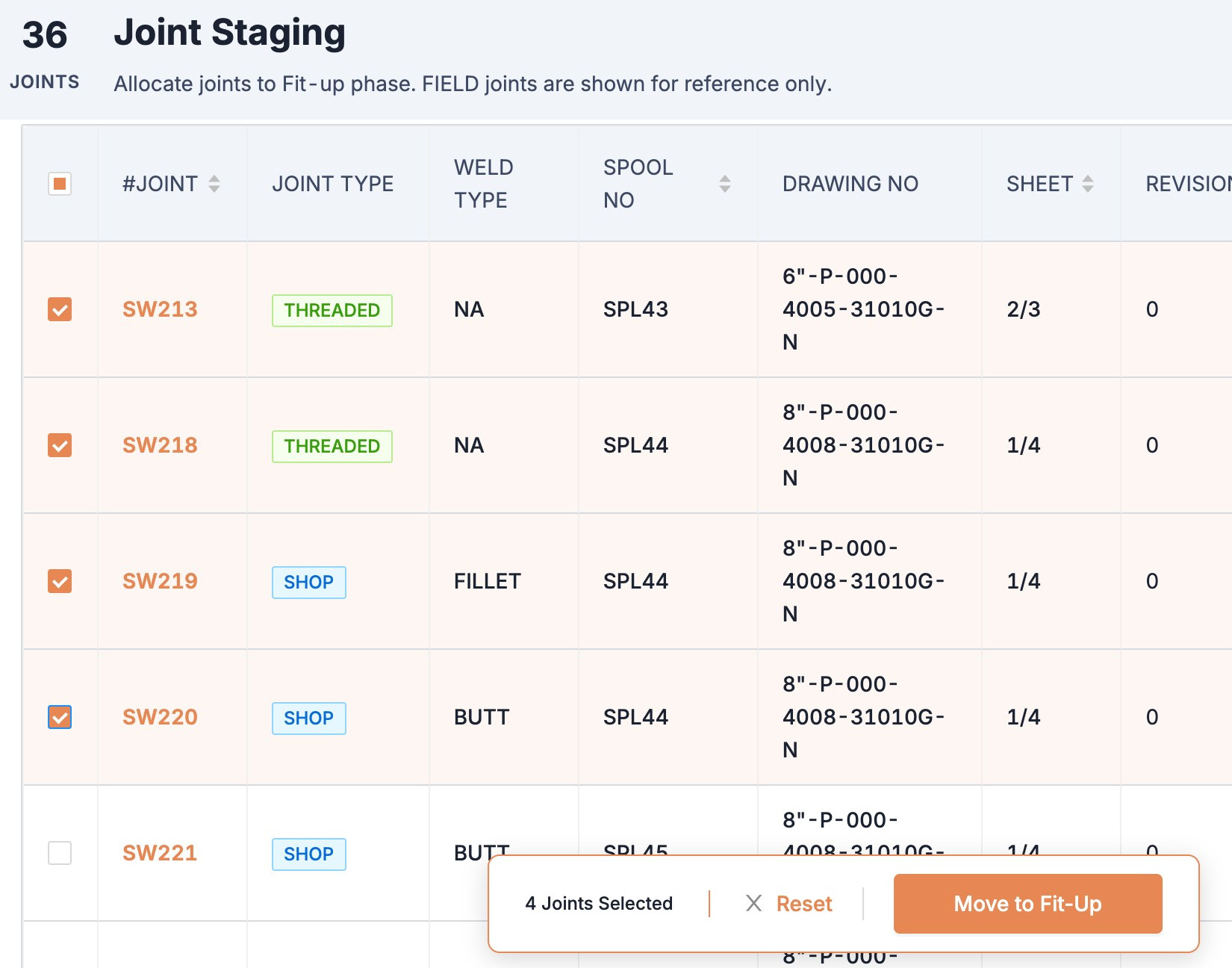1232x968 pixels.
Task: Sort by SHEET column arrows
Action: [x=1088, y=184]
